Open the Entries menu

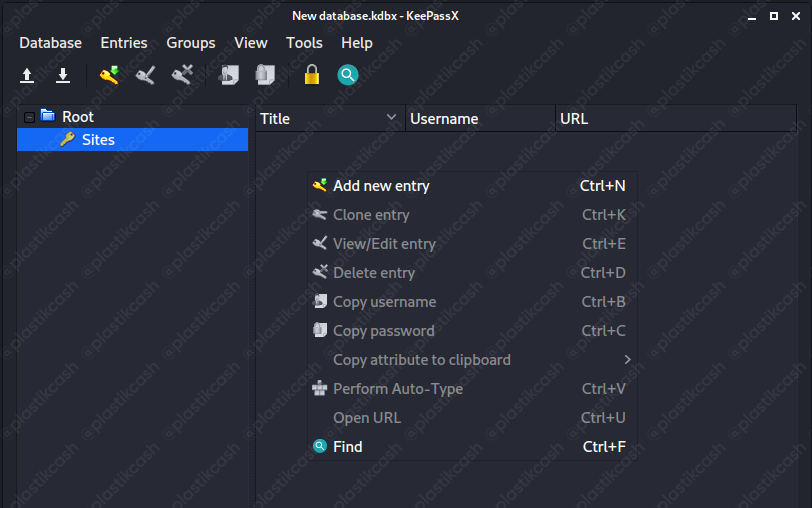(124, 43)
